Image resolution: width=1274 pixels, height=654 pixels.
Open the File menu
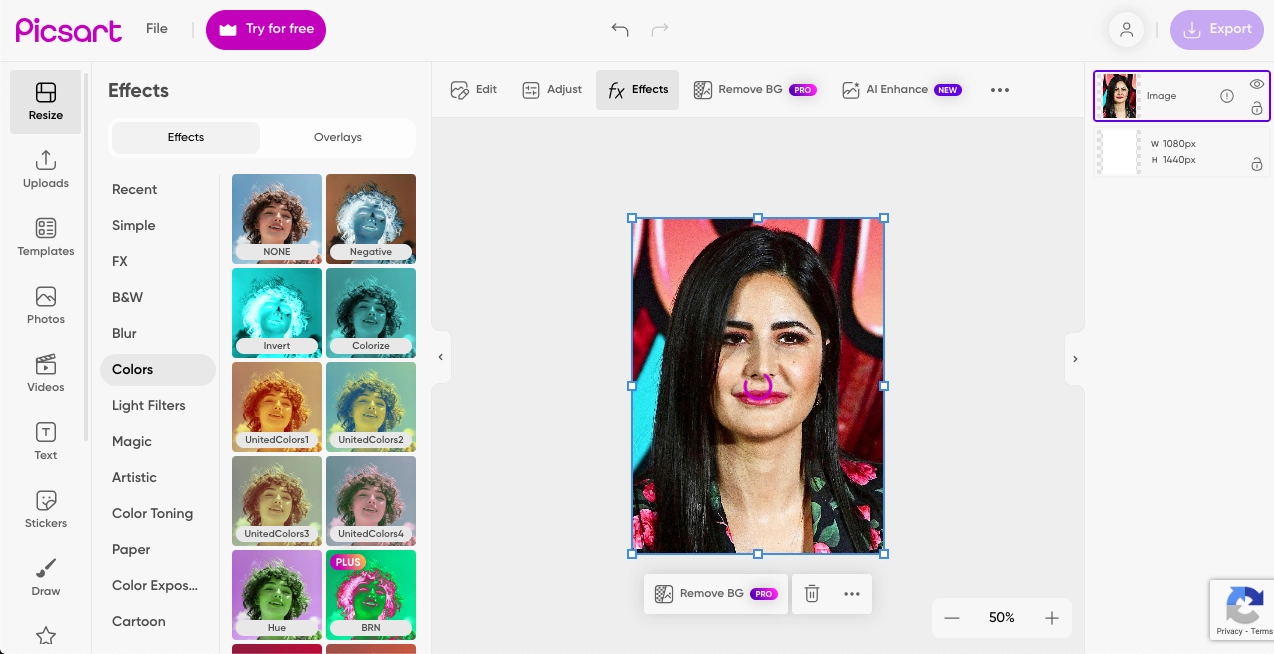pyautogui.click(x=157, y=29)
